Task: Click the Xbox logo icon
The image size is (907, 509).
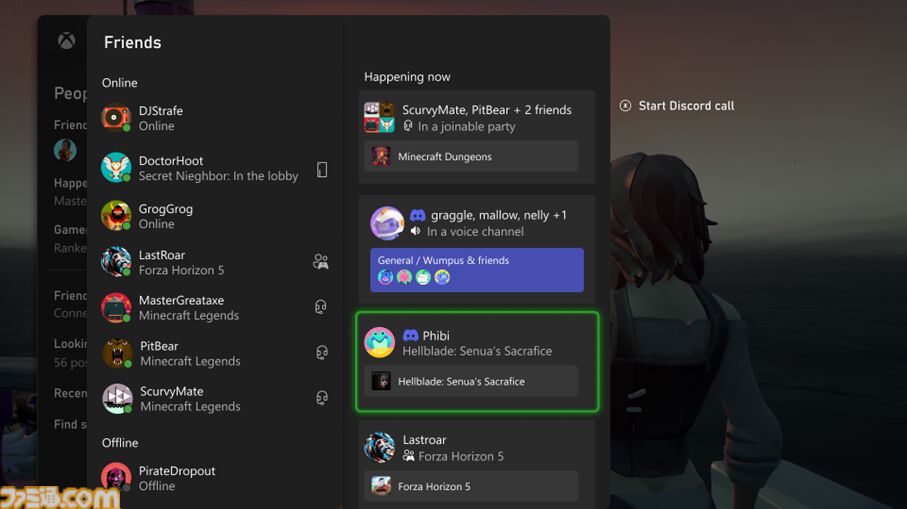Action: (x=67, y=41)
